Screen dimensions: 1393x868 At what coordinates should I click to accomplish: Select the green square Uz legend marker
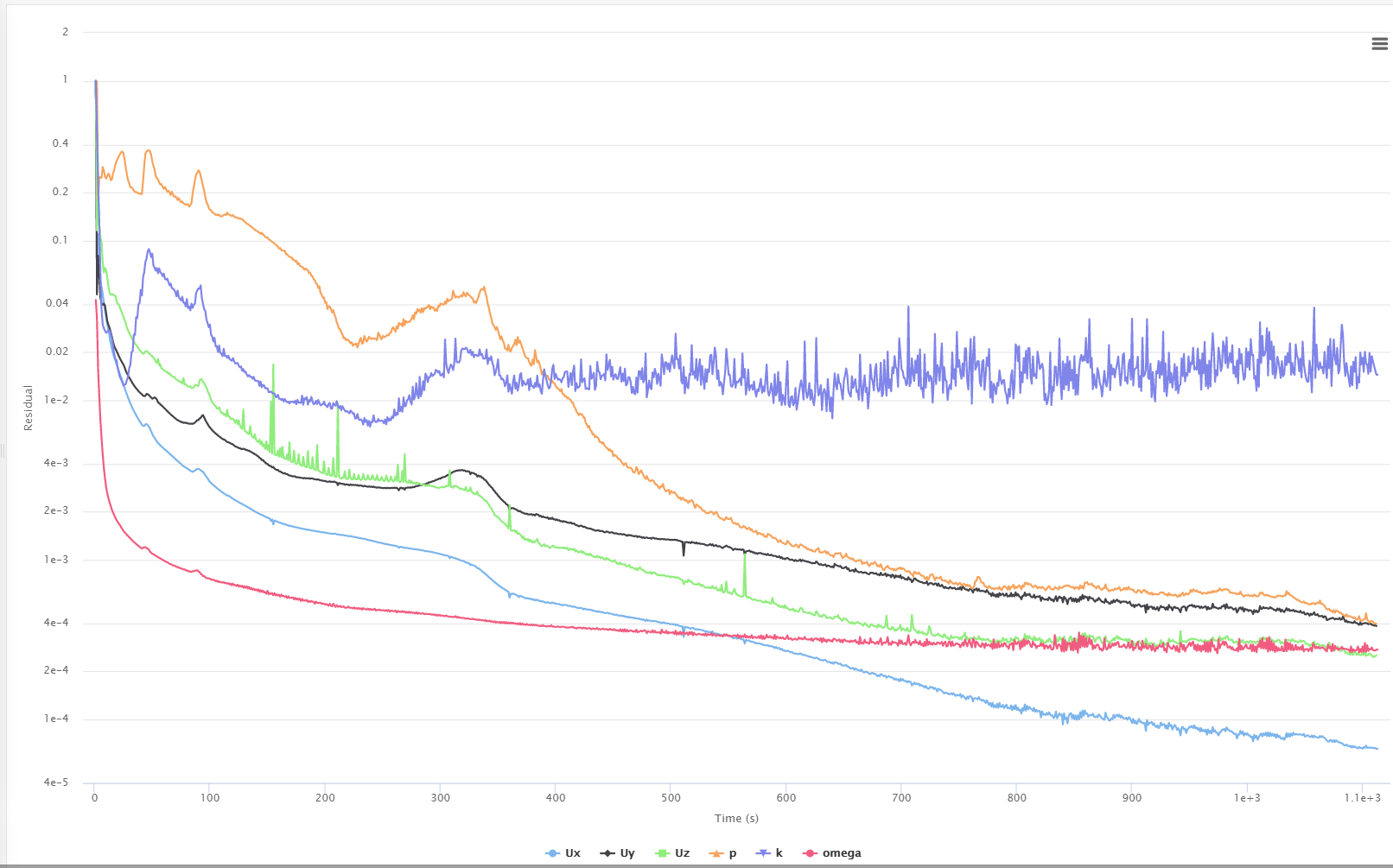coord(661,852)
